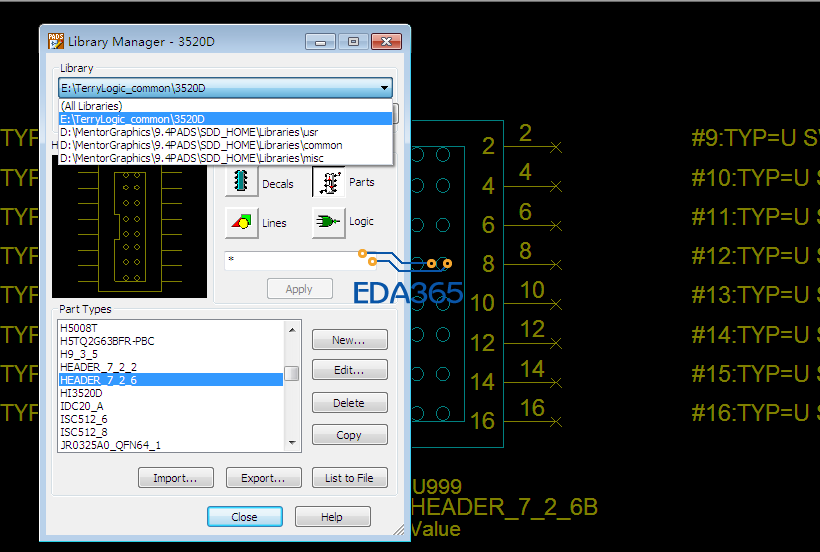Viewport: 820px width, 552px height.
Task: Select HEADER_7_2_2 part type
Action: (171, 367)
